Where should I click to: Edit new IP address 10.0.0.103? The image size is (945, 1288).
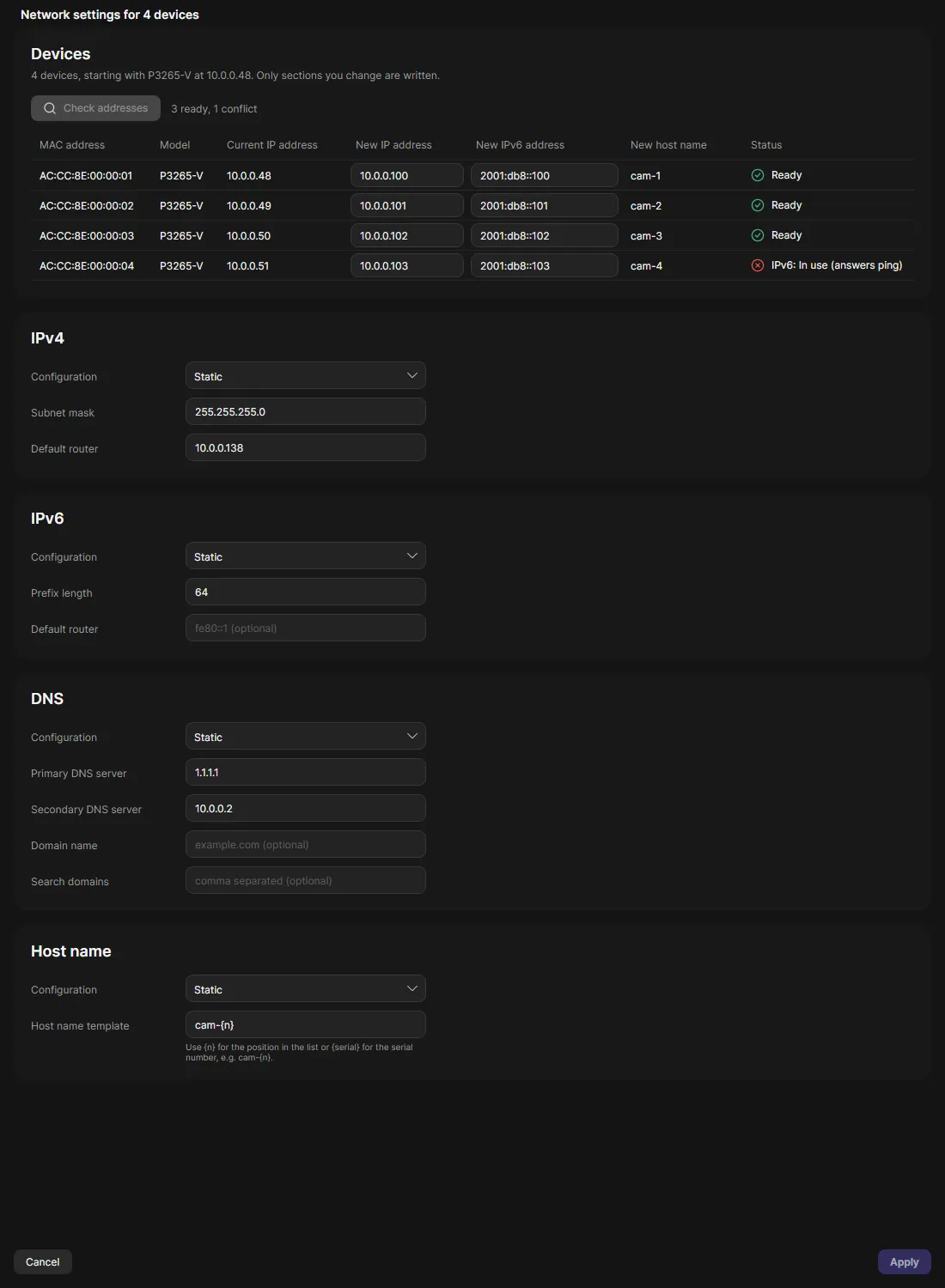[407, 265]
